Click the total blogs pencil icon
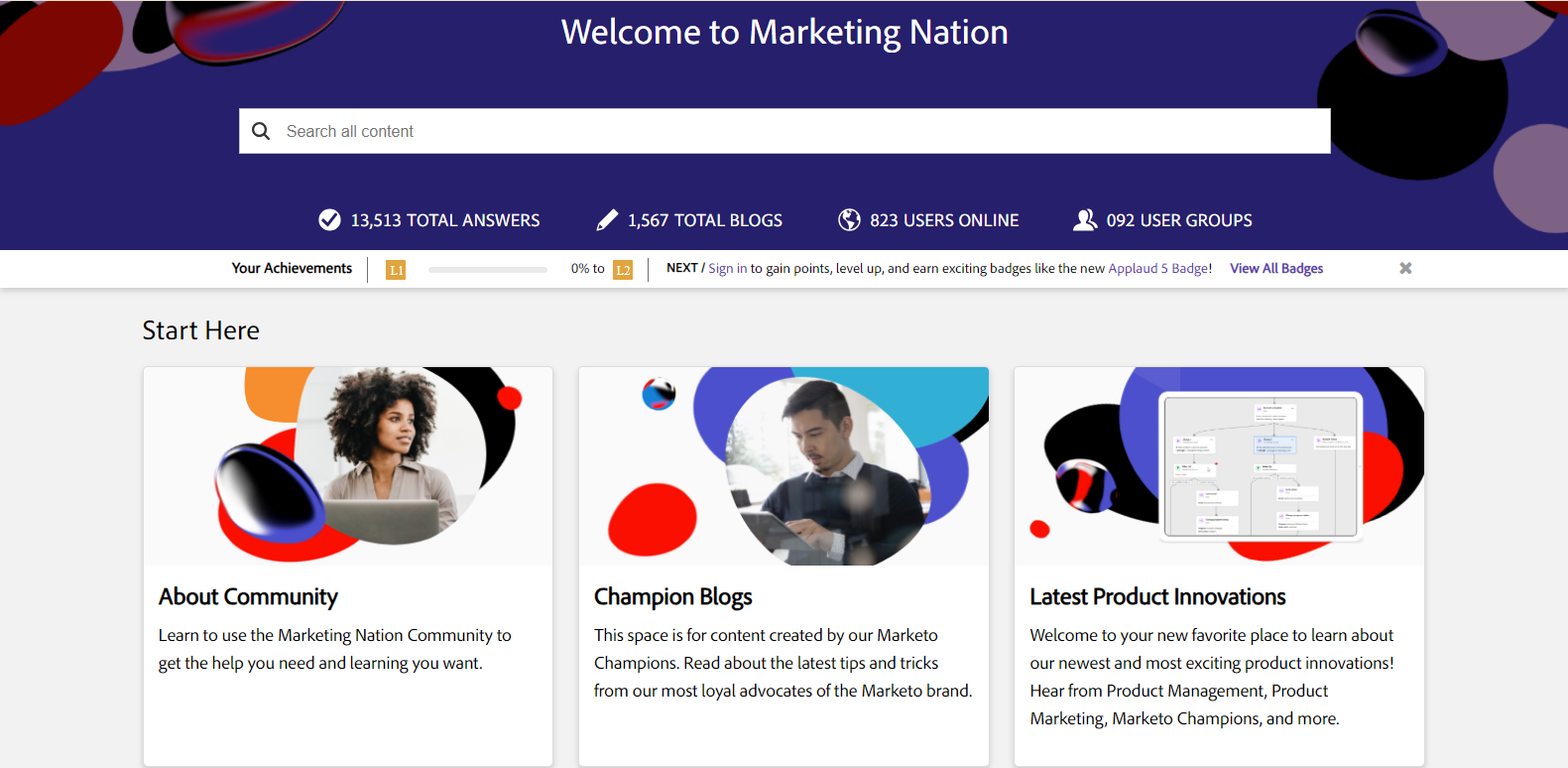 pyautogui.click(x=607, y=220)
